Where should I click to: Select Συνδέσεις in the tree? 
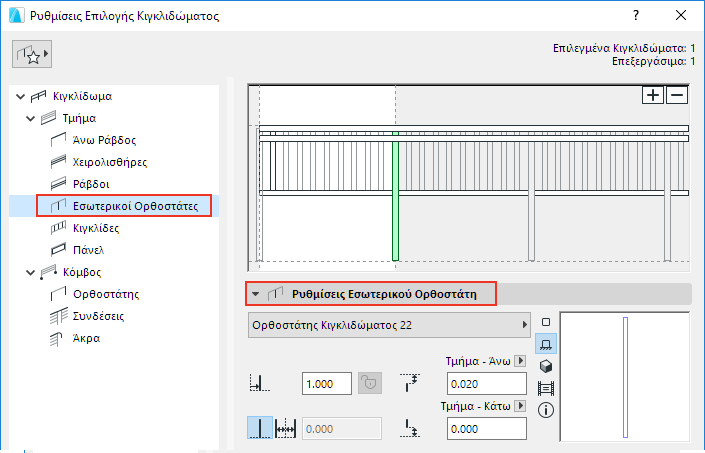point(98,316)
